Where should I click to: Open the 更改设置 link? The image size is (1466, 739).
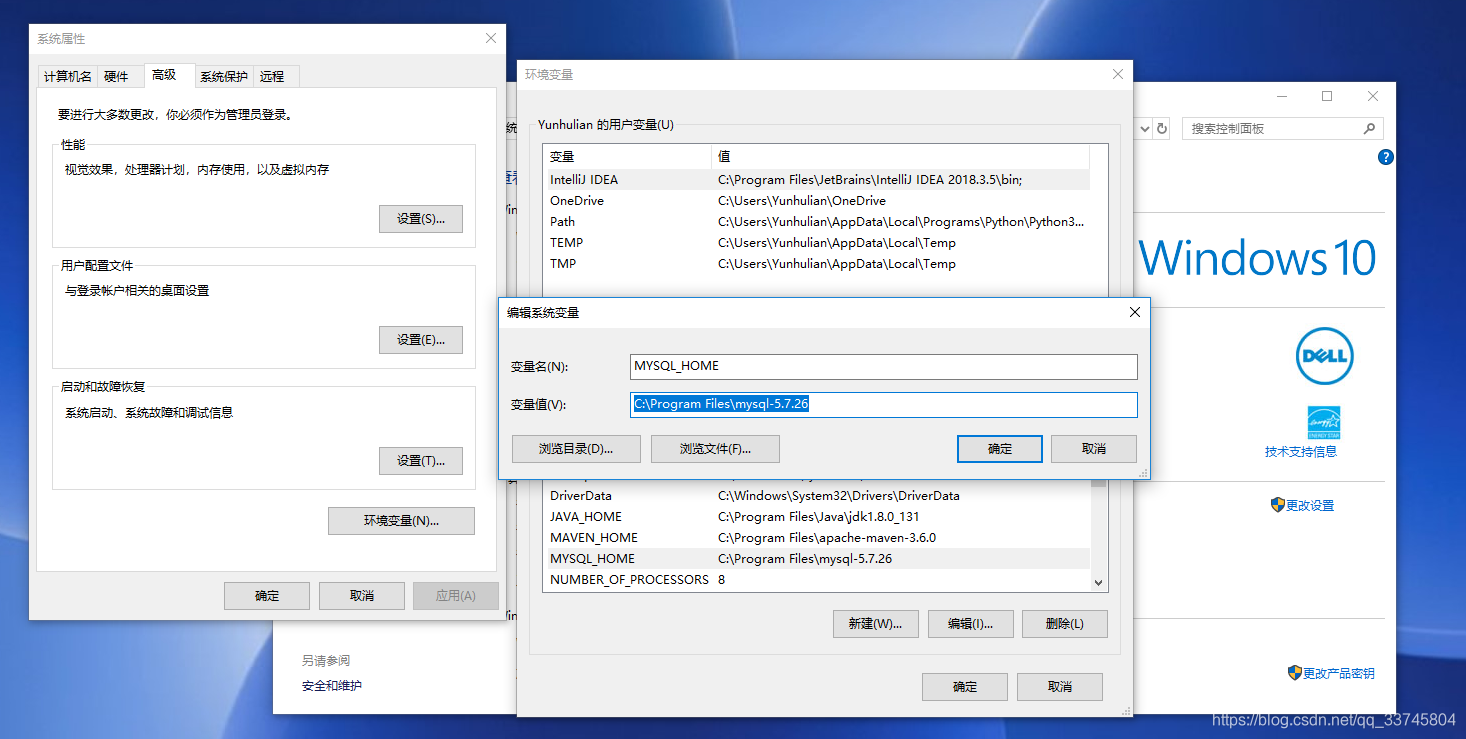click(x=1310, y=506)
